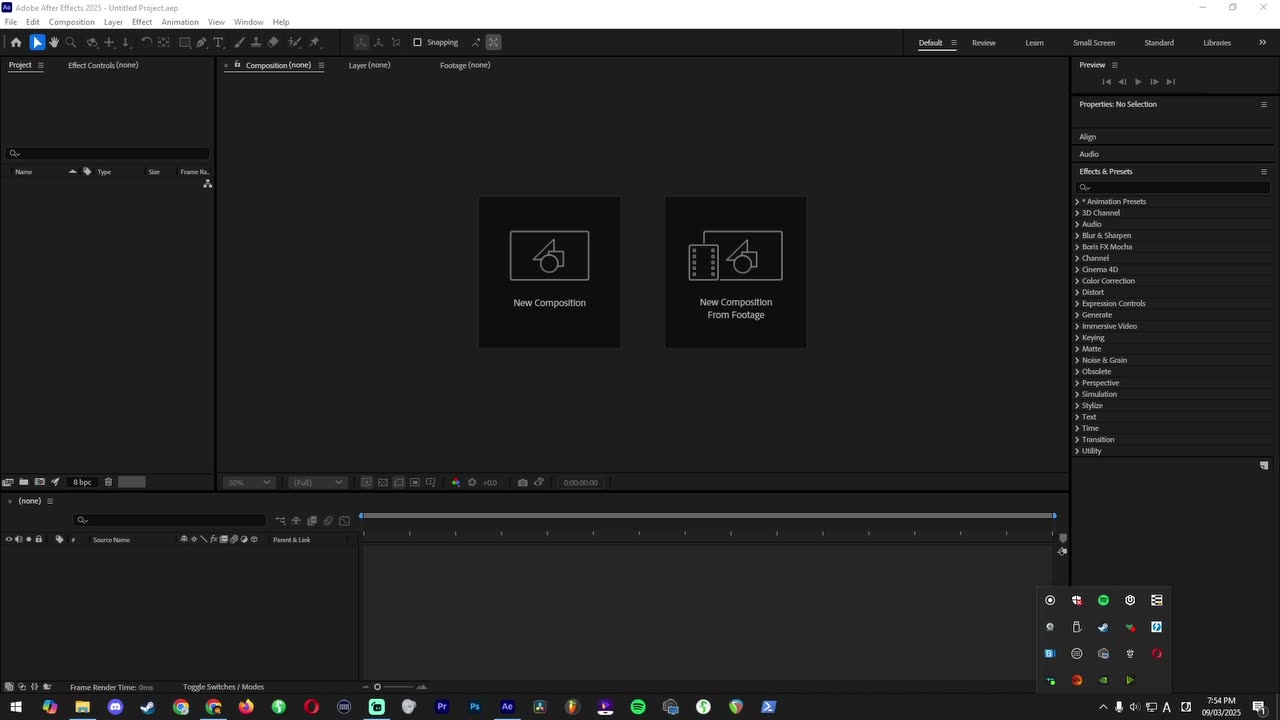1280x720 pixels.
Task: Select the Brush tool
Action: [x=240, y=42]
